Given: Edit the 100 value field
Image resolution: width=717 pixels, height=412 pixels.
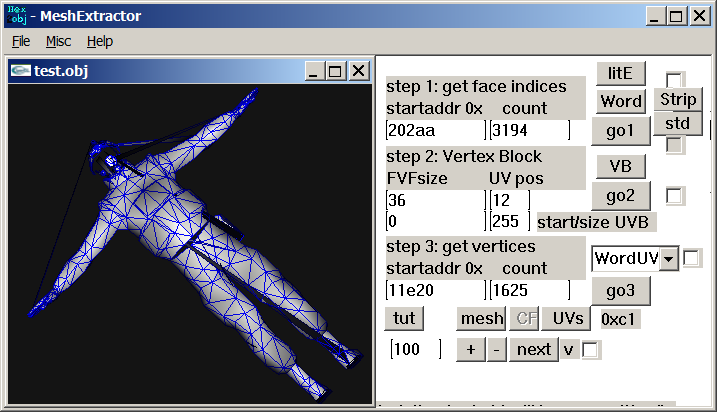Looking at the screenshot, I should (x=416, y=349).
